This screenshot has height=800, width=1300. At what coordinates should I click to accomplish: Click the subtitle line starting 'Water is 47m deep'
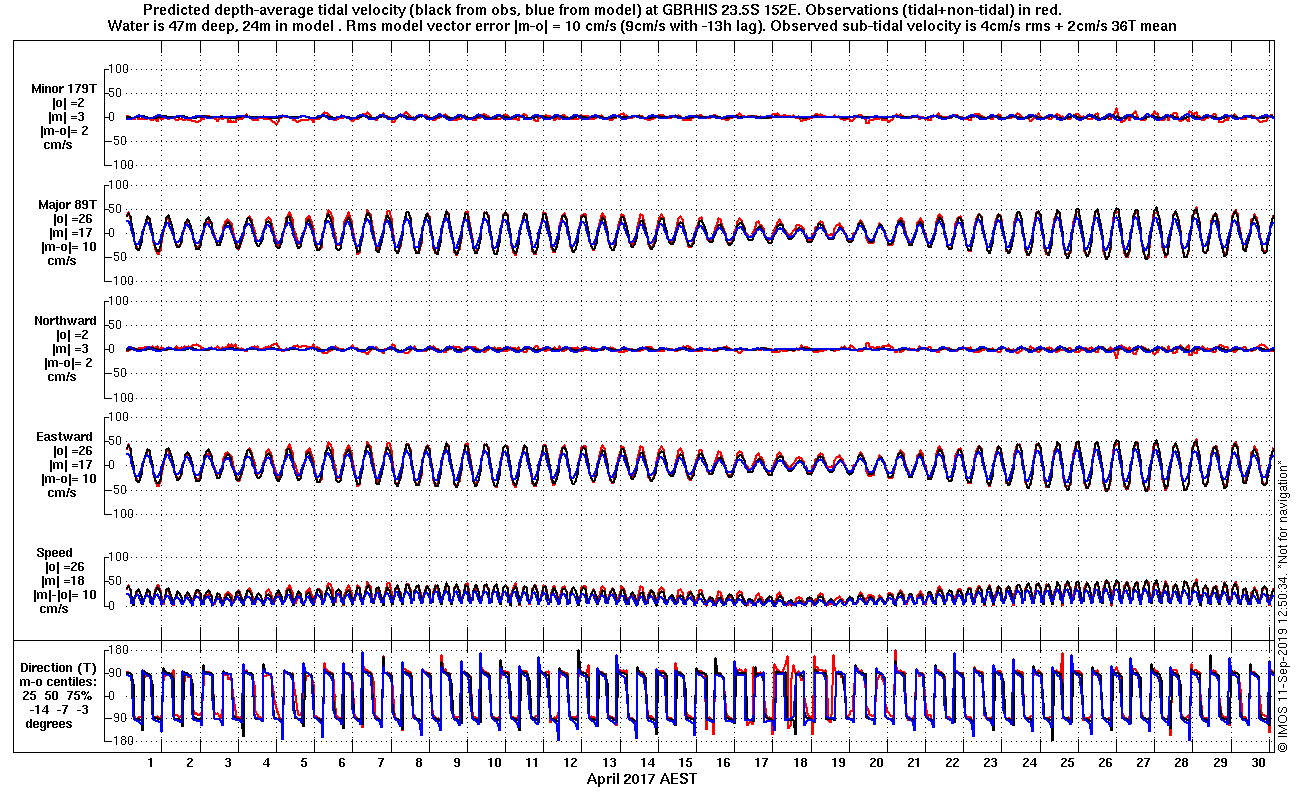(x=641, y=25)
